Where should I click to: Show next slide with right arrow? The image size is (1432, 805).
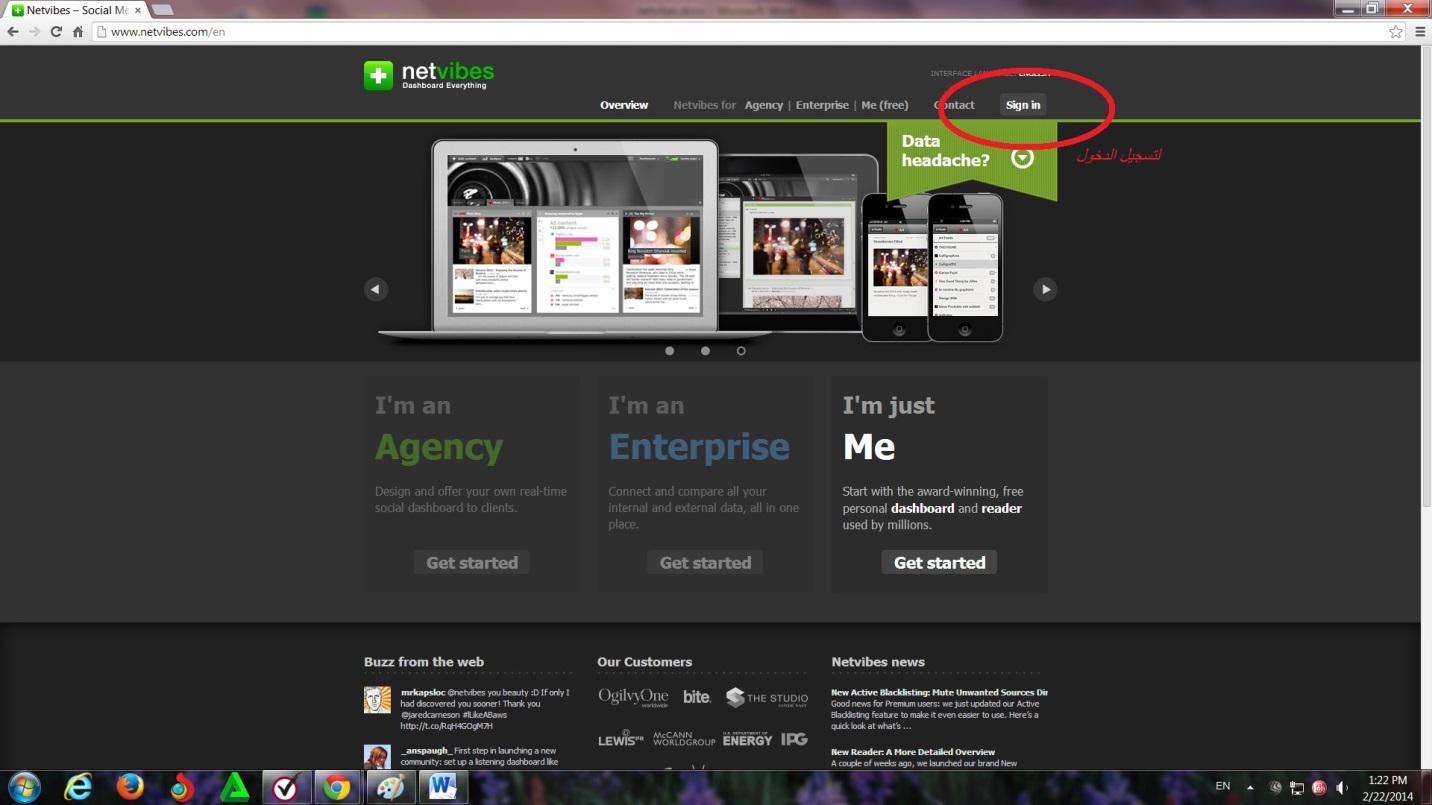1045,289
